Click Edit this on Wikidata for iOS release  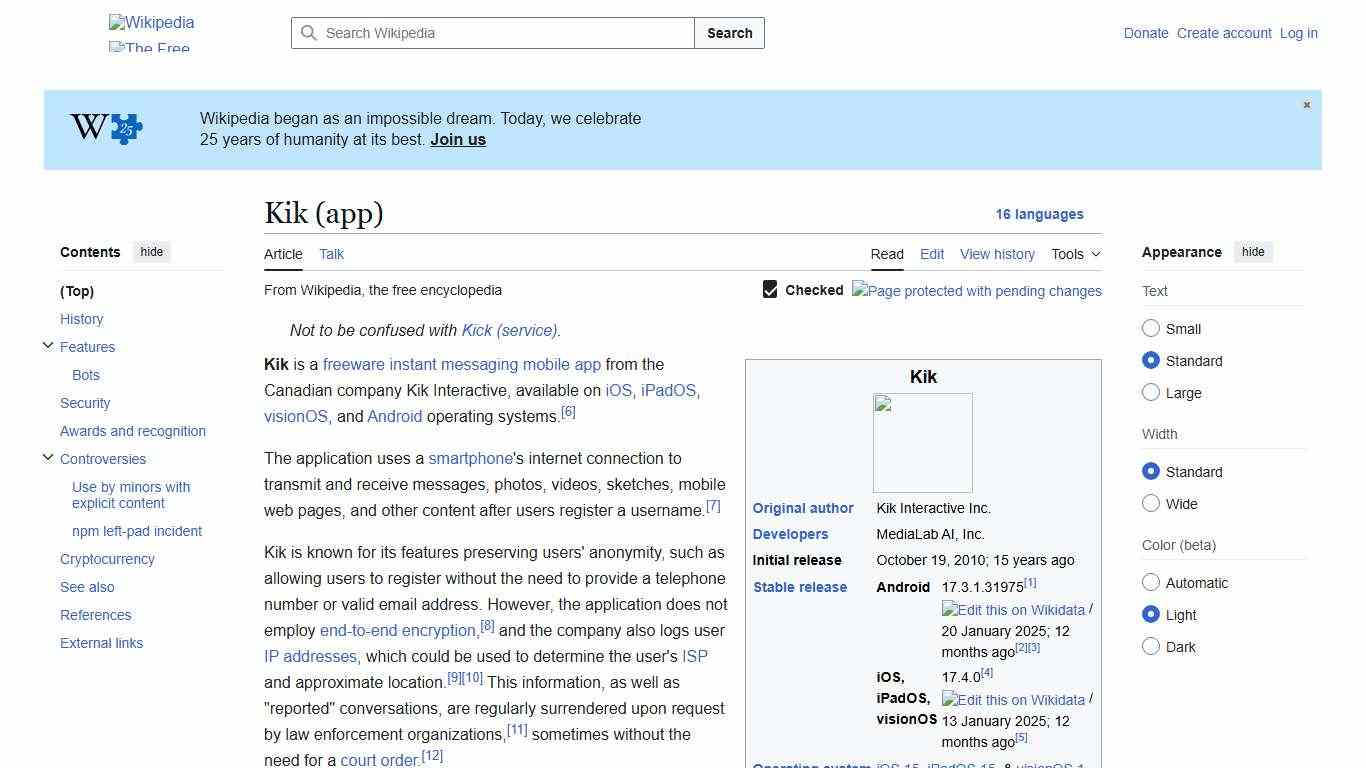(1012, 700)
